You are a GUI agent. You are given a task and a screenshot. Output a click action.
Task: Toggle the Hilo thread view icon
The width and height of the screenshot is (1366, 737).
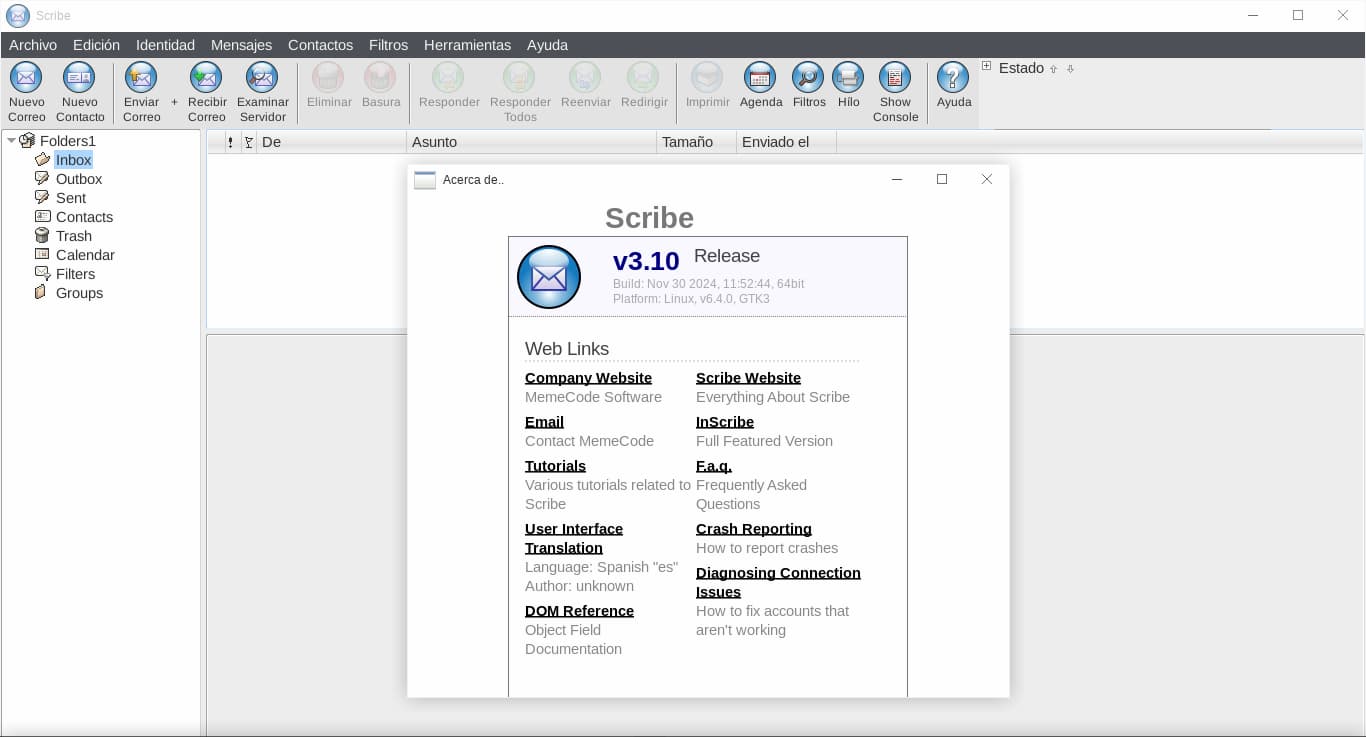pos(848,77)
